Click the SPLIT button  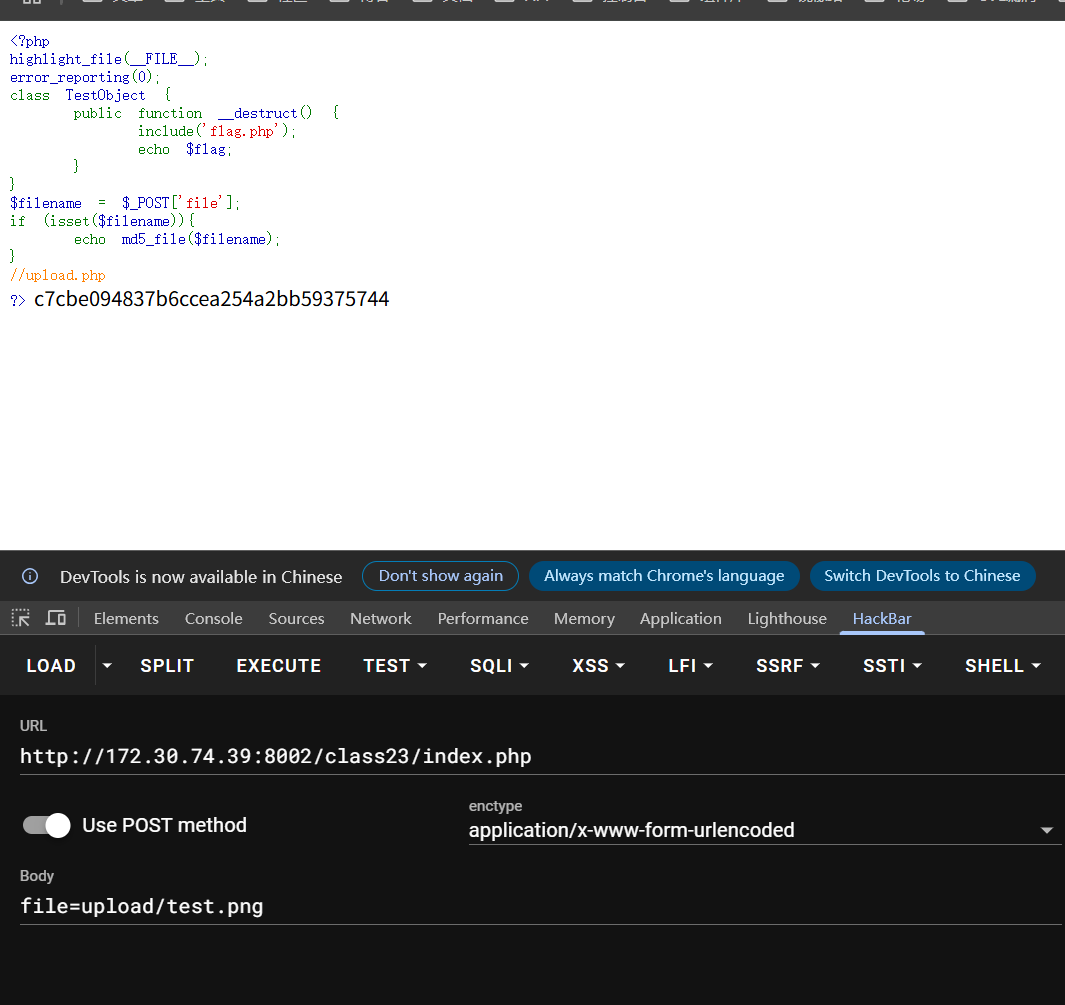167,665
